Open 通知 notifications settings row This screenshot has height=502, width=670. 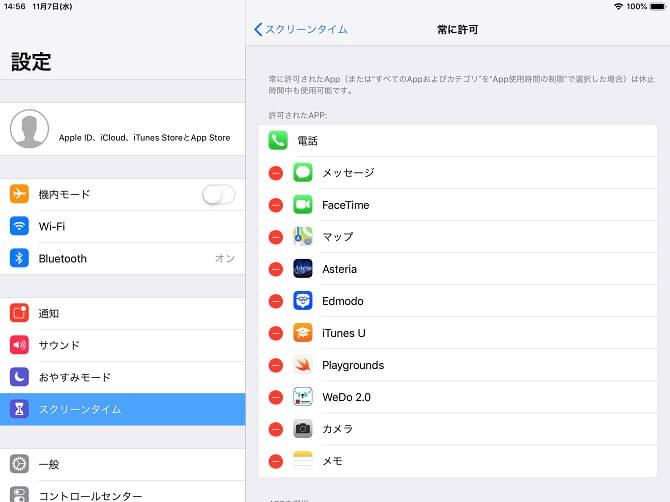[123, 314]
